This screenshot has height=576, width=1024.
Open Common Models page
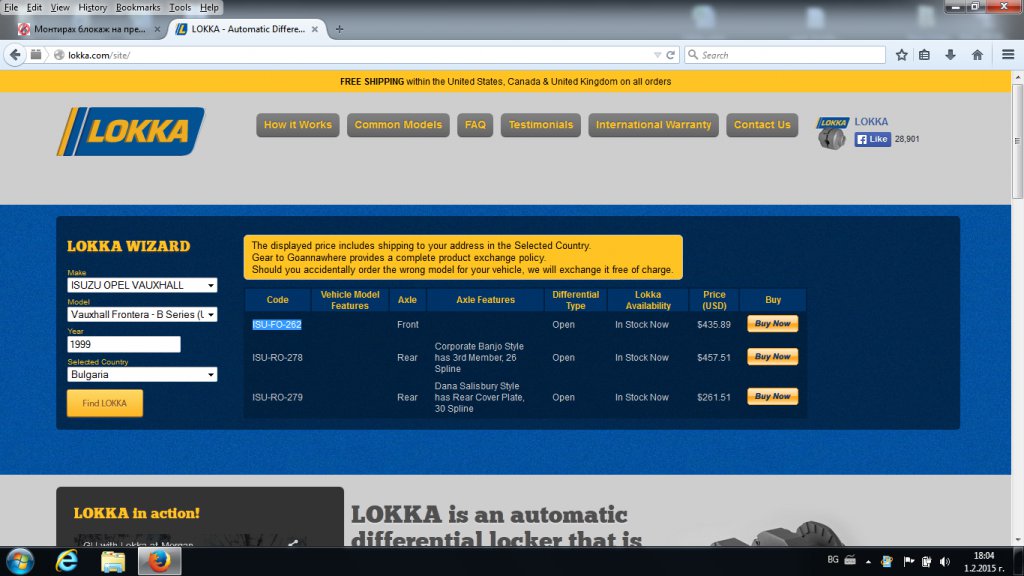pyautogui.click(x=398, y=125)
